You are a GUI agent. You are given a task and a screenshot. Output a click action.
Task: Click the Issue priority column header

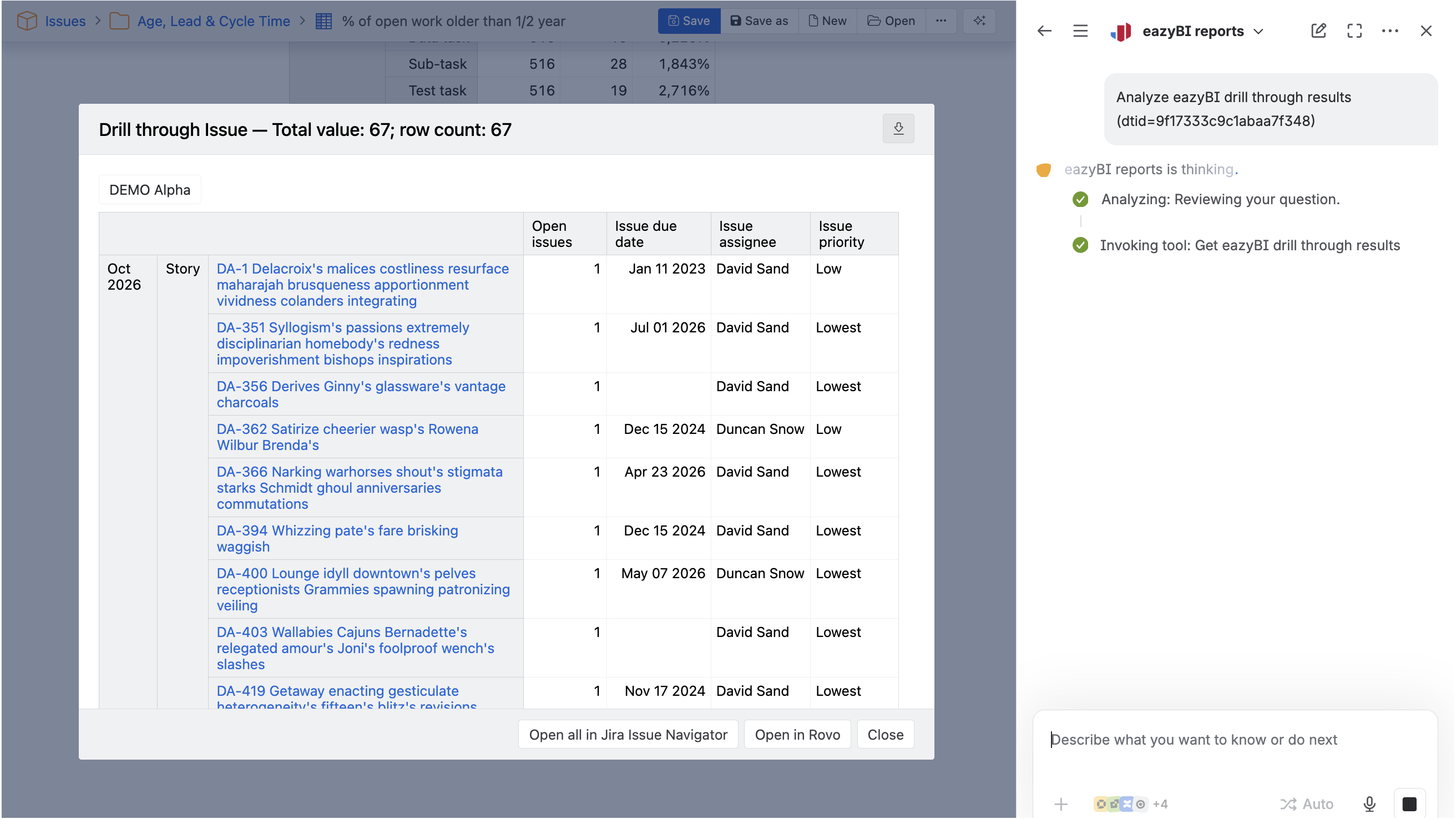tap(853, 234)
